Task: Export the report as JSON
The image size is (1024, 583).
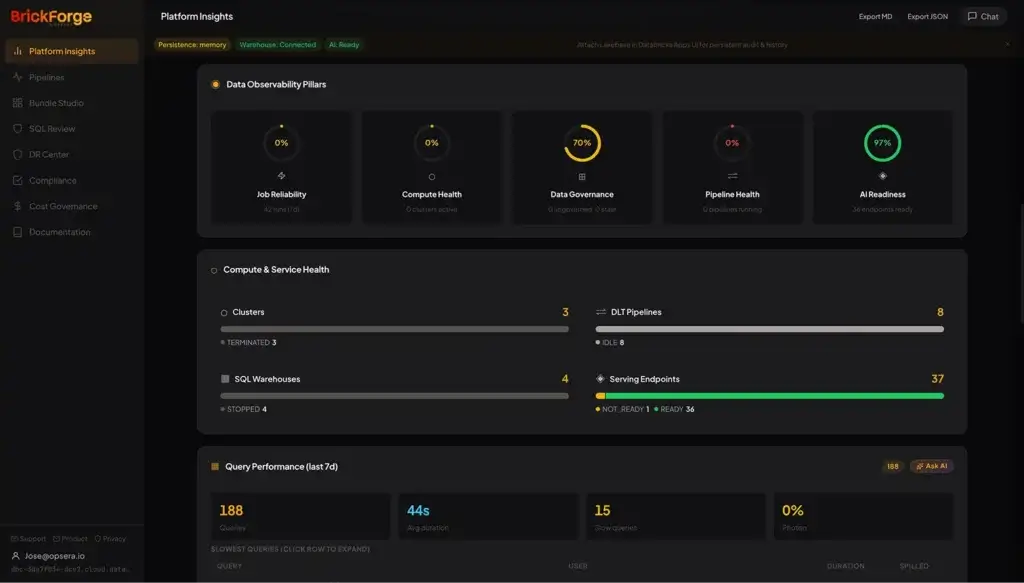Action: (927, 16)
